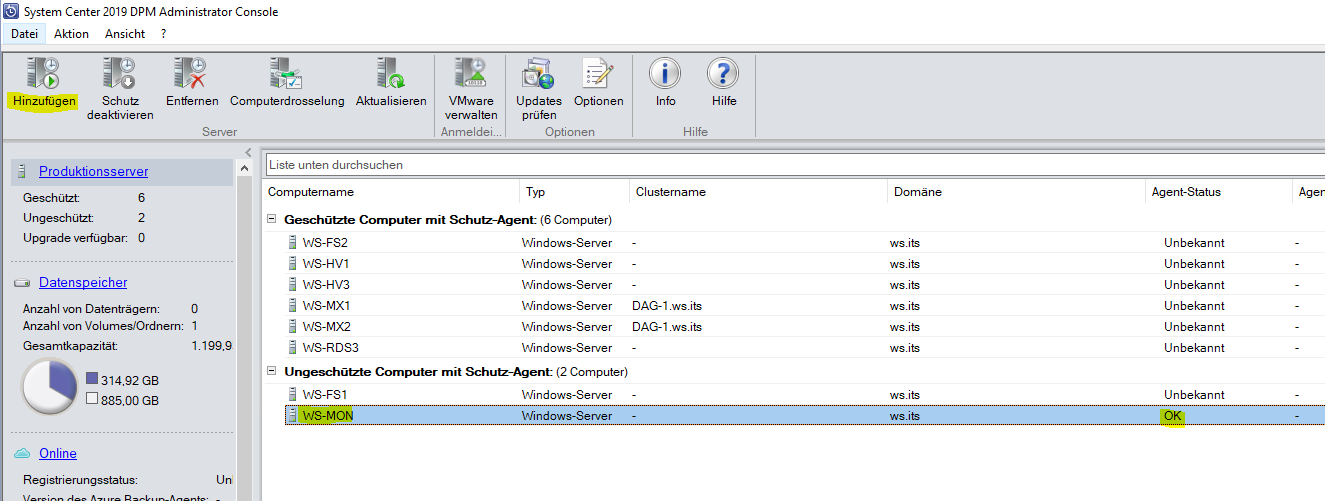
Task: Click the server icon beside WS-FS1
Action: (x=293, y=395)
